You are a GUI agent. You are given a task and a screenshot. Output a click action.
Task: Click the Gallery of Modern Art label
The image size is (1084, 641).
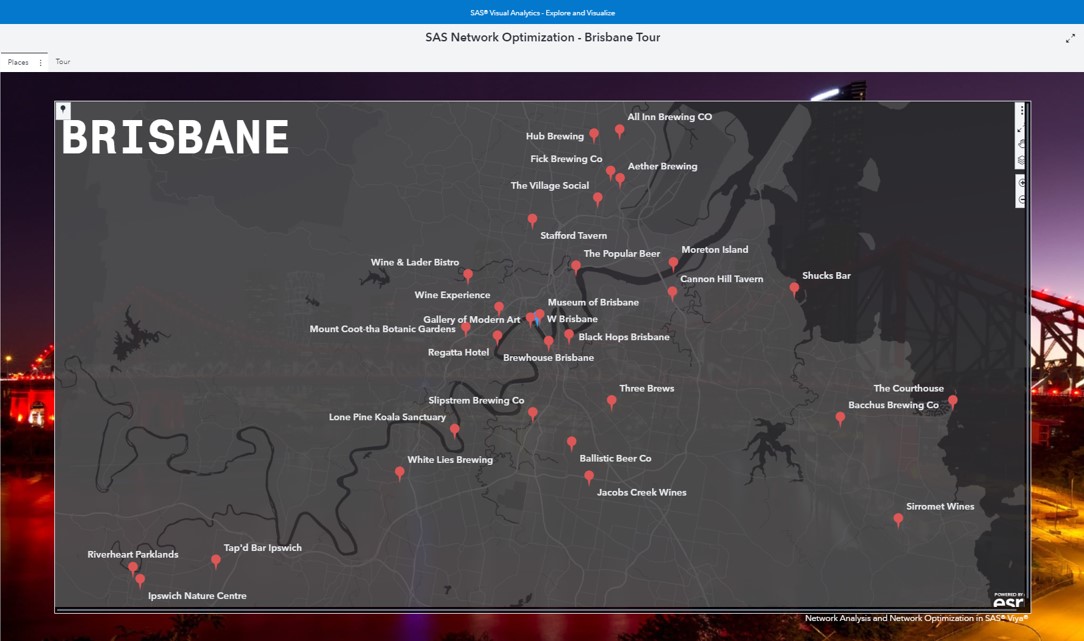click(471, 319)
